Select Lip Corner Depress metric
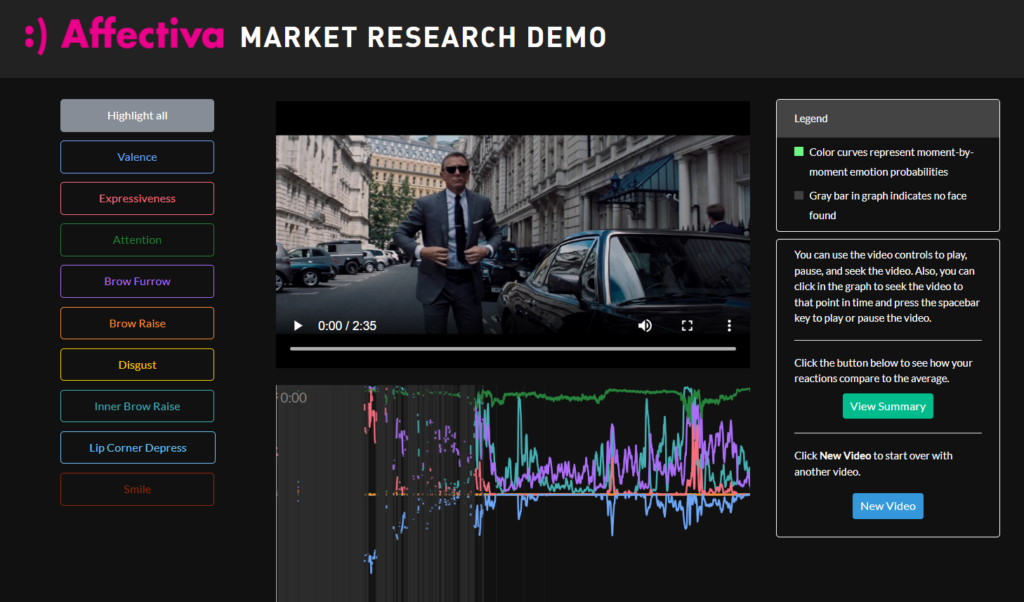The image size is (1024, 602). pos(137,448)
